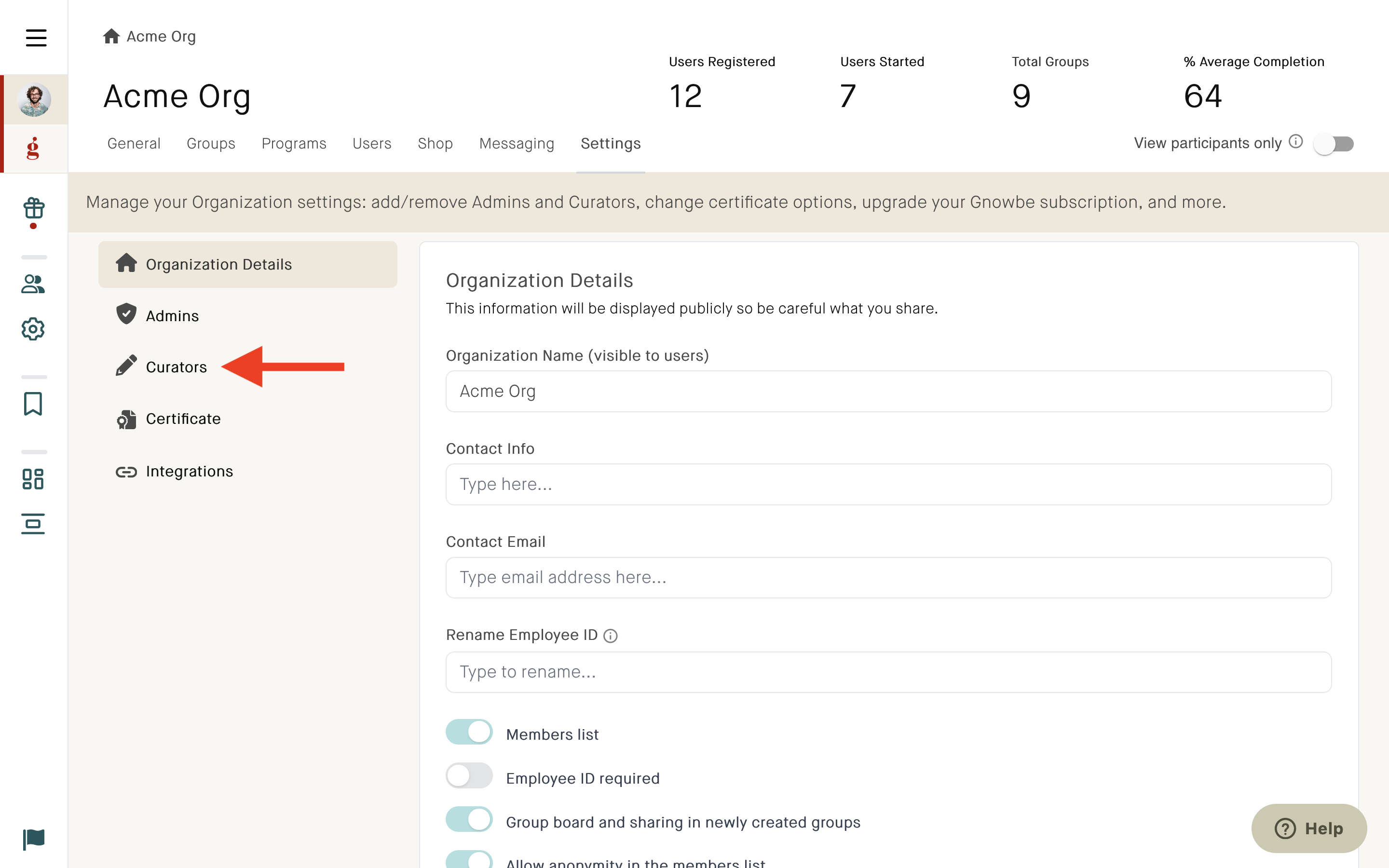Click the home icon in the breadcrumb
This screenshot has width=1389, height=868.
pyautogui.click(x=111, y=36)
